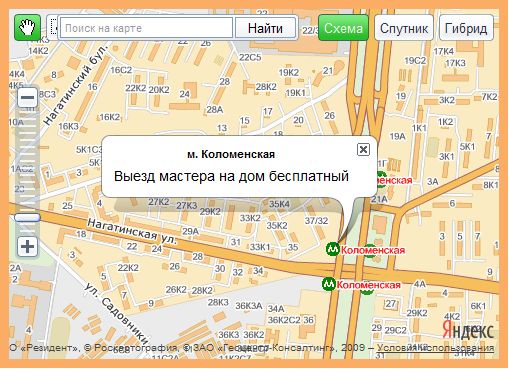Screen dimensions: 510x369
Task: Click the zoom in plus button
Action: pyautogui.click(x=27, y=247)
